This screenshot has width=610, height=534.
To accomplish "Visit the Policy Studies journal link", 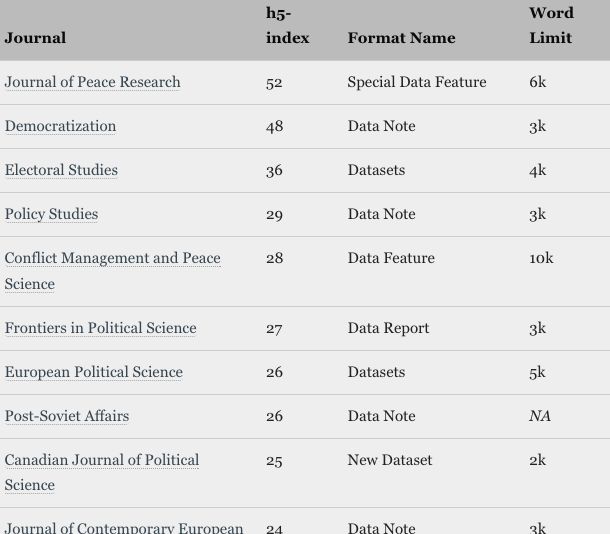I will [51, 214].
